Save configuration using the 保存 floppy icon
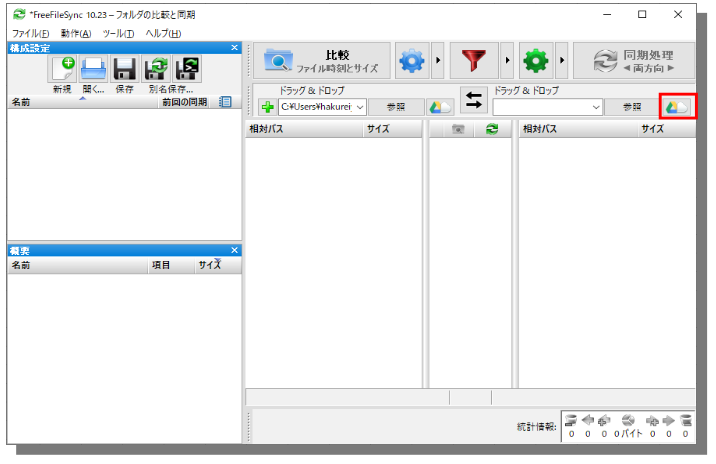The width and height of the screenshot is (716, 464). [x=124, y=68]
